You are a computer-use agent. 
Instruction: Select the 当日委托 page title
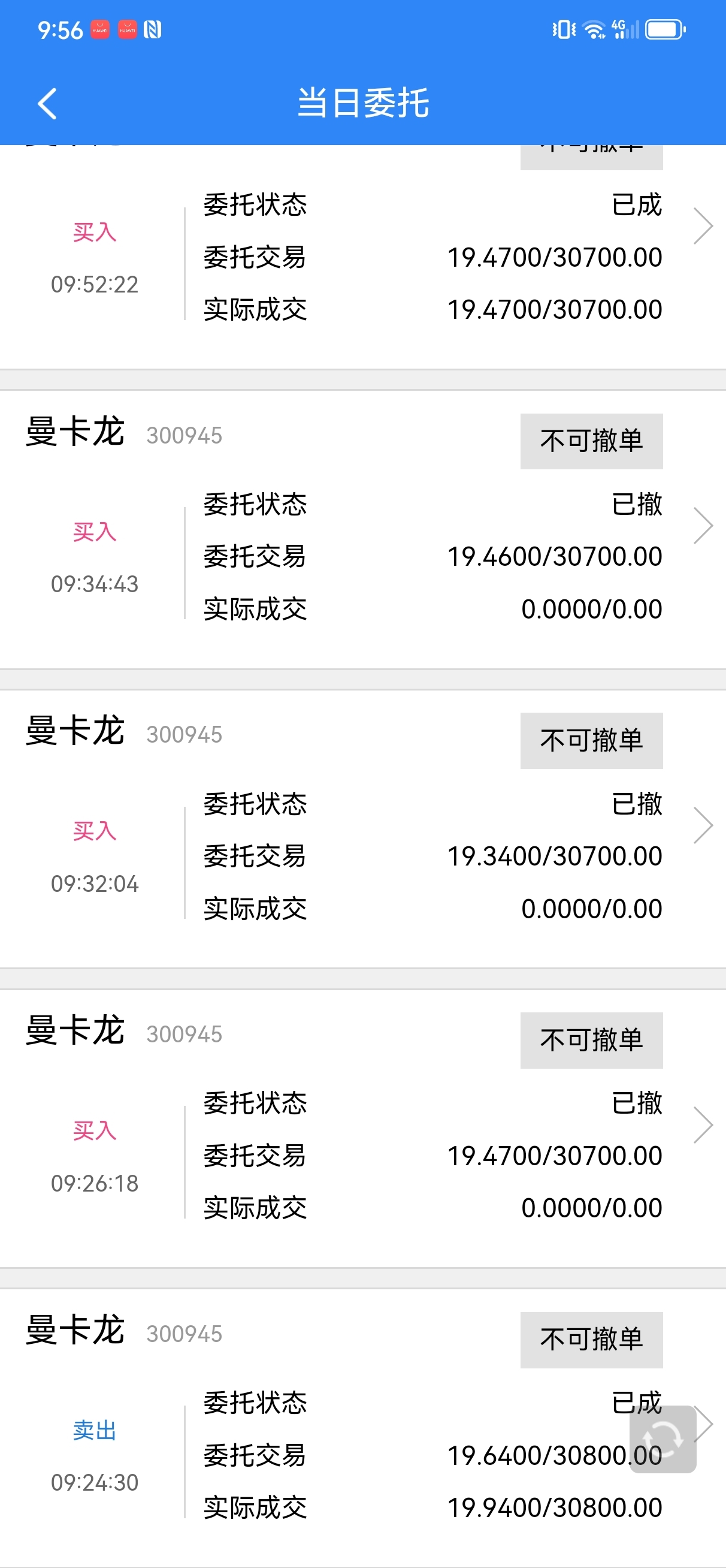[364, 103]
